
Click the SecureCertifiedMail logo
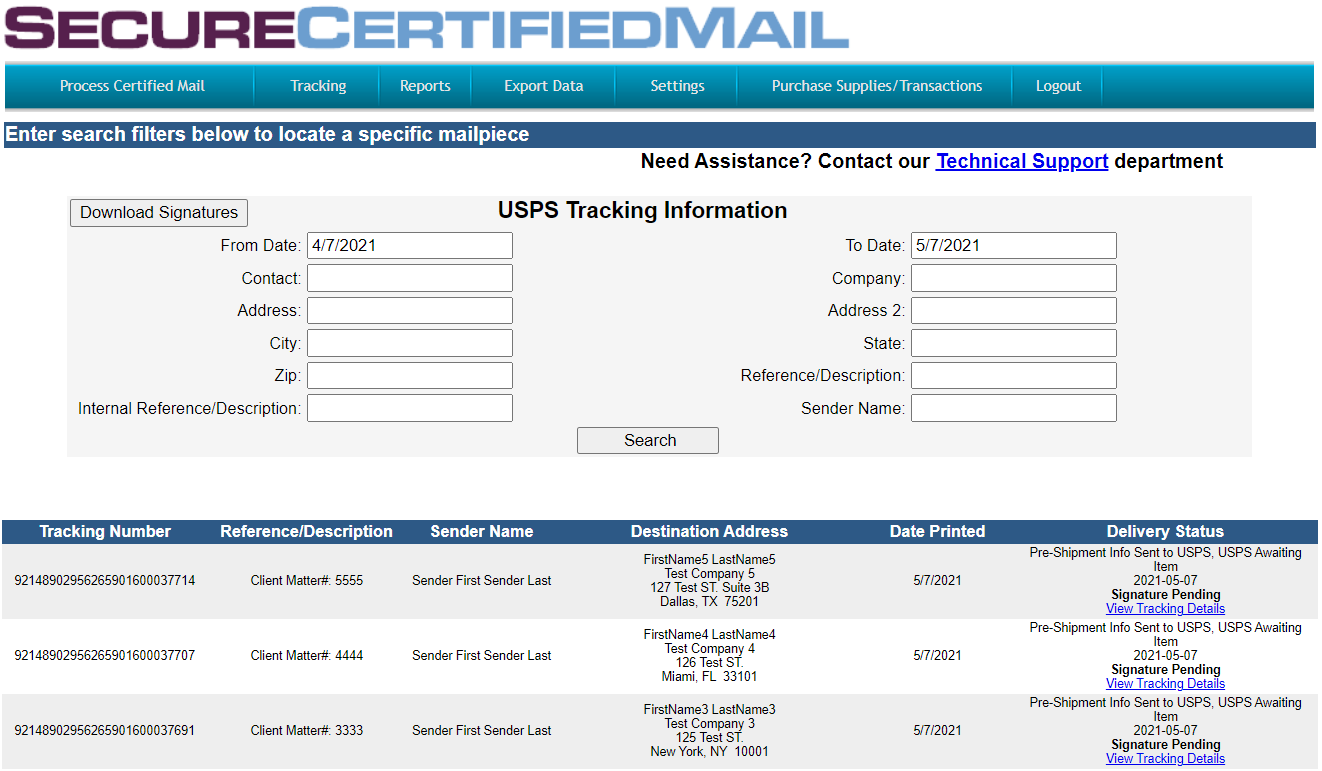427,28
